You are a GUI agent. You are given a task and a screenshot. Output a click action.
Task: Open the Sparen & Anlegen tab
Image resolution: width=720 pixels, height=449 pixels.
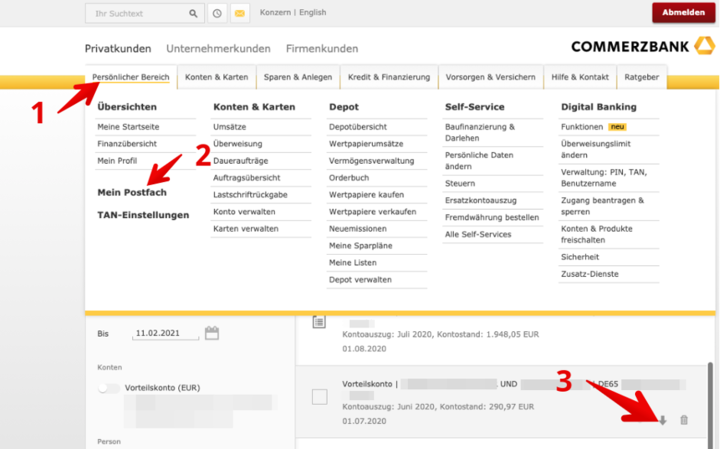pos(298,77)
